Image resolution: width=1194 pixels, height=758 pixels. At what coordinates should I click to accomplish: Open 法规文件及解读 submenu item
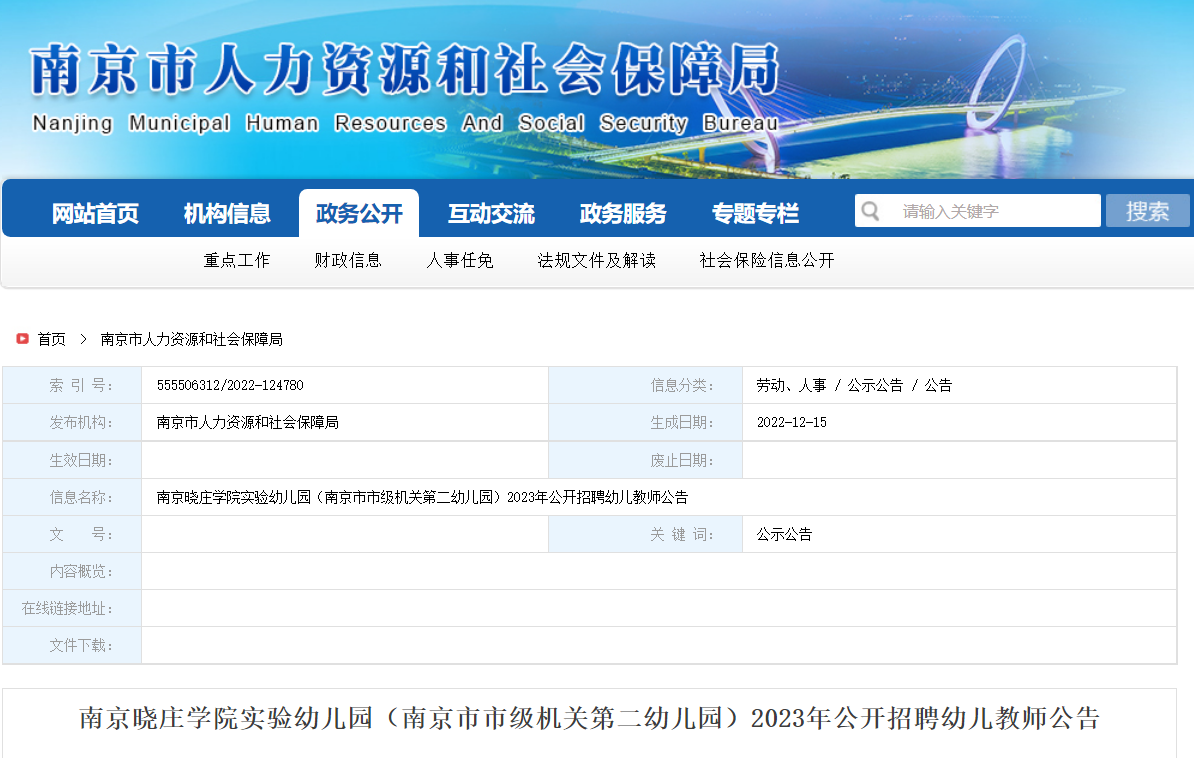coord(597,260)
